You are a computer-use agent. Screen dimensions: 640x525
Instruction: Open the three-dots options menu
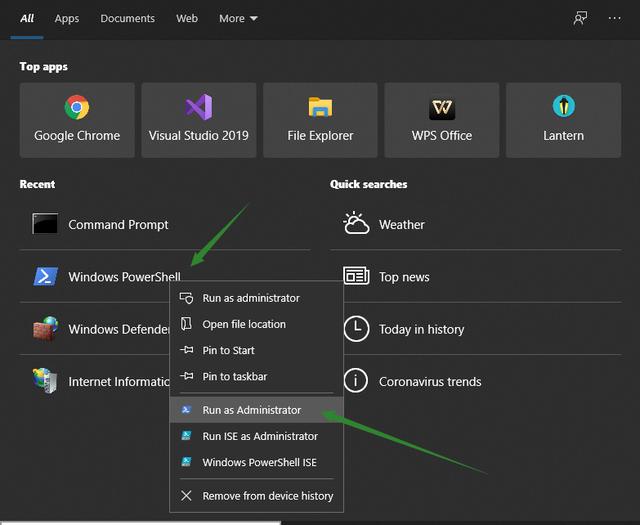[x=614, y=18]
